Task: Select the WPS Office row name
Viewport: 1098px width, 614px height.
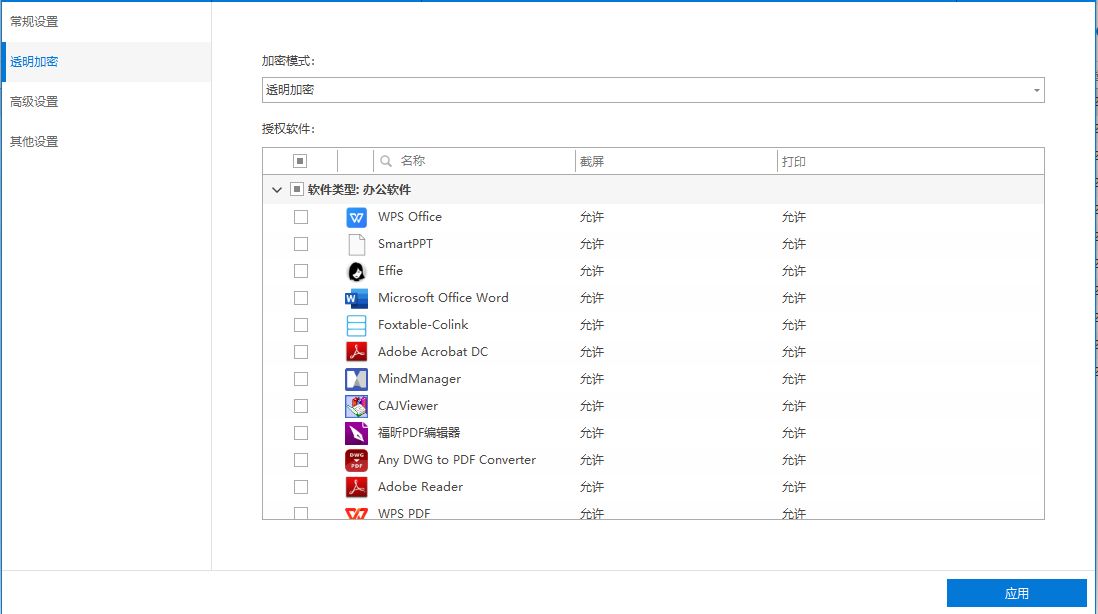Action: 410,217
